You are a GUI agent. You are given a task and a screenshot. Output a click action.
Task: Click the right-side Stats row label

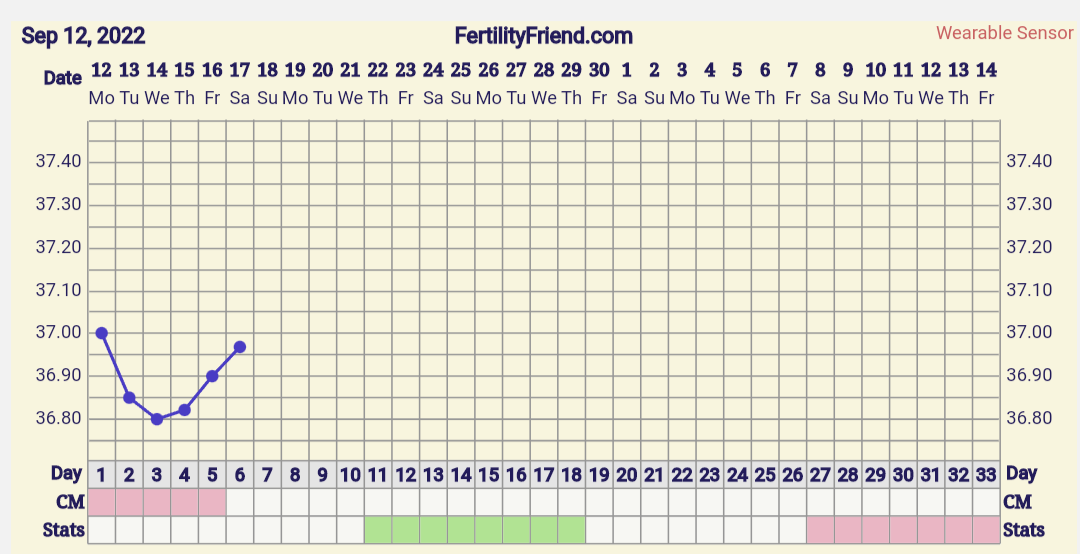pos(1024,530)
